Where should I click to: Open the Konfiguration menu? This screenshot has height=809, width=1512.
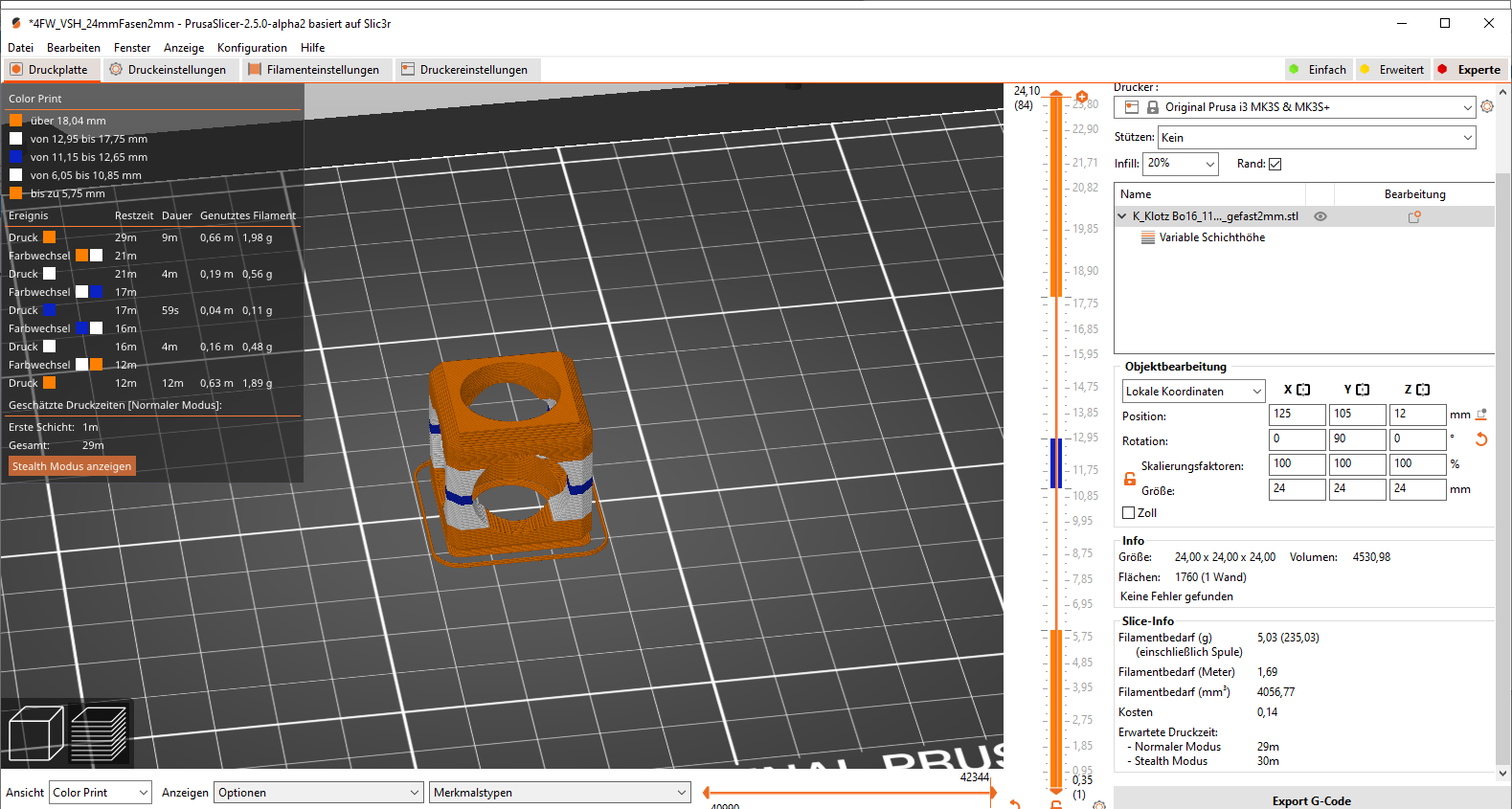252,48
